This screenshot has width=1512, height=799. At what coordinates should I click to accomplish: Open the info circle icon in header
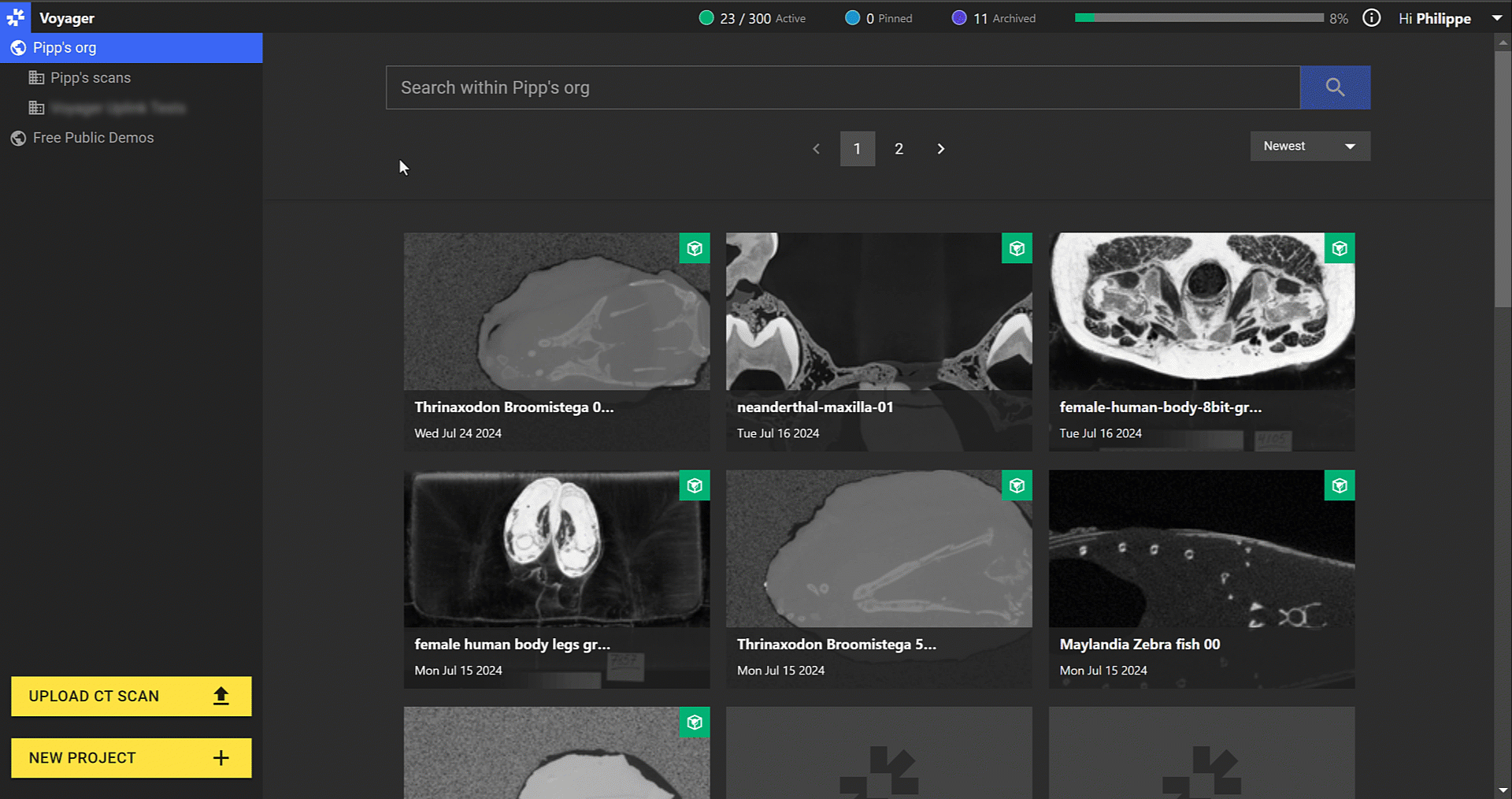(x=1371, y=18)
